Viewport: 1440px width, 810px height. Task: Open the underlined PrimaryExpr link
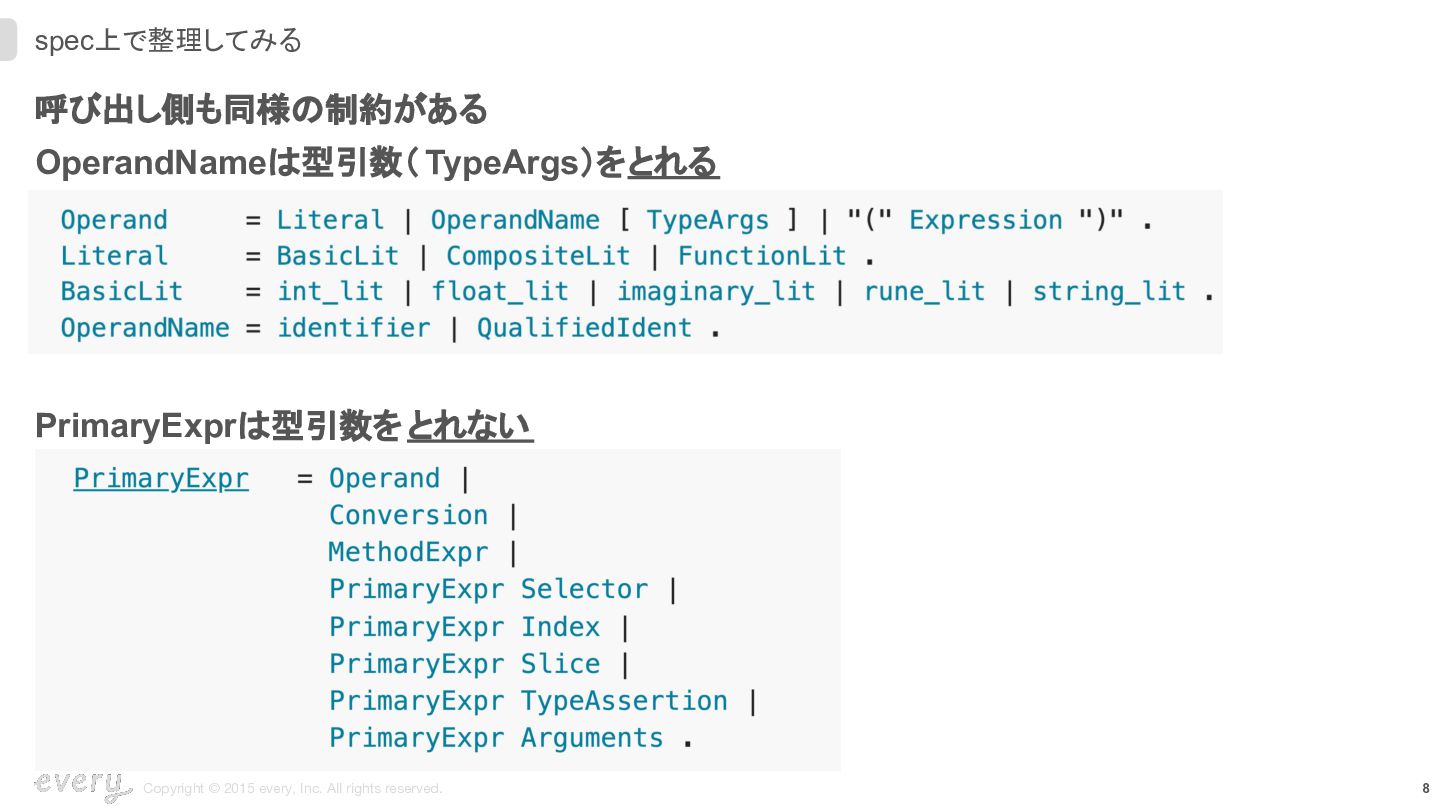[161, 479]
